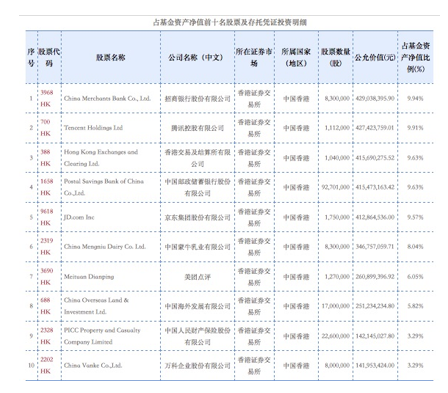448x393 pixels.
Task: Click percentage 8.04%
Action: 415,246
